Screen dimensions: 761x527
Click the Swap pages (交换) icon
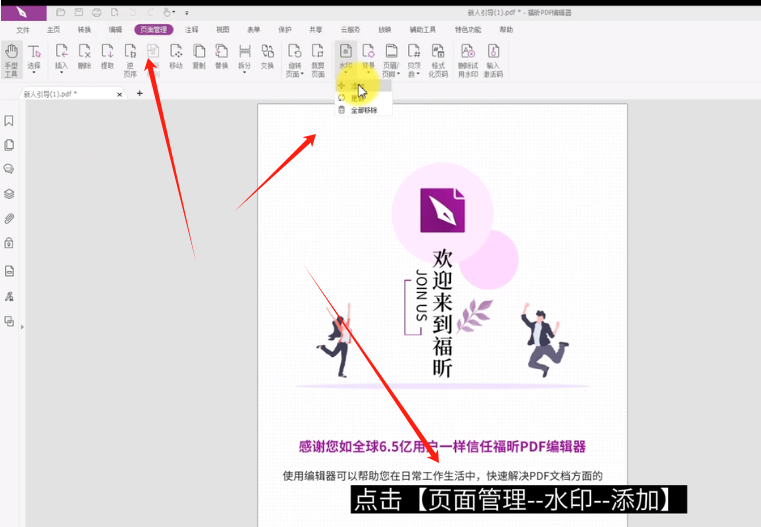(267, 56)
